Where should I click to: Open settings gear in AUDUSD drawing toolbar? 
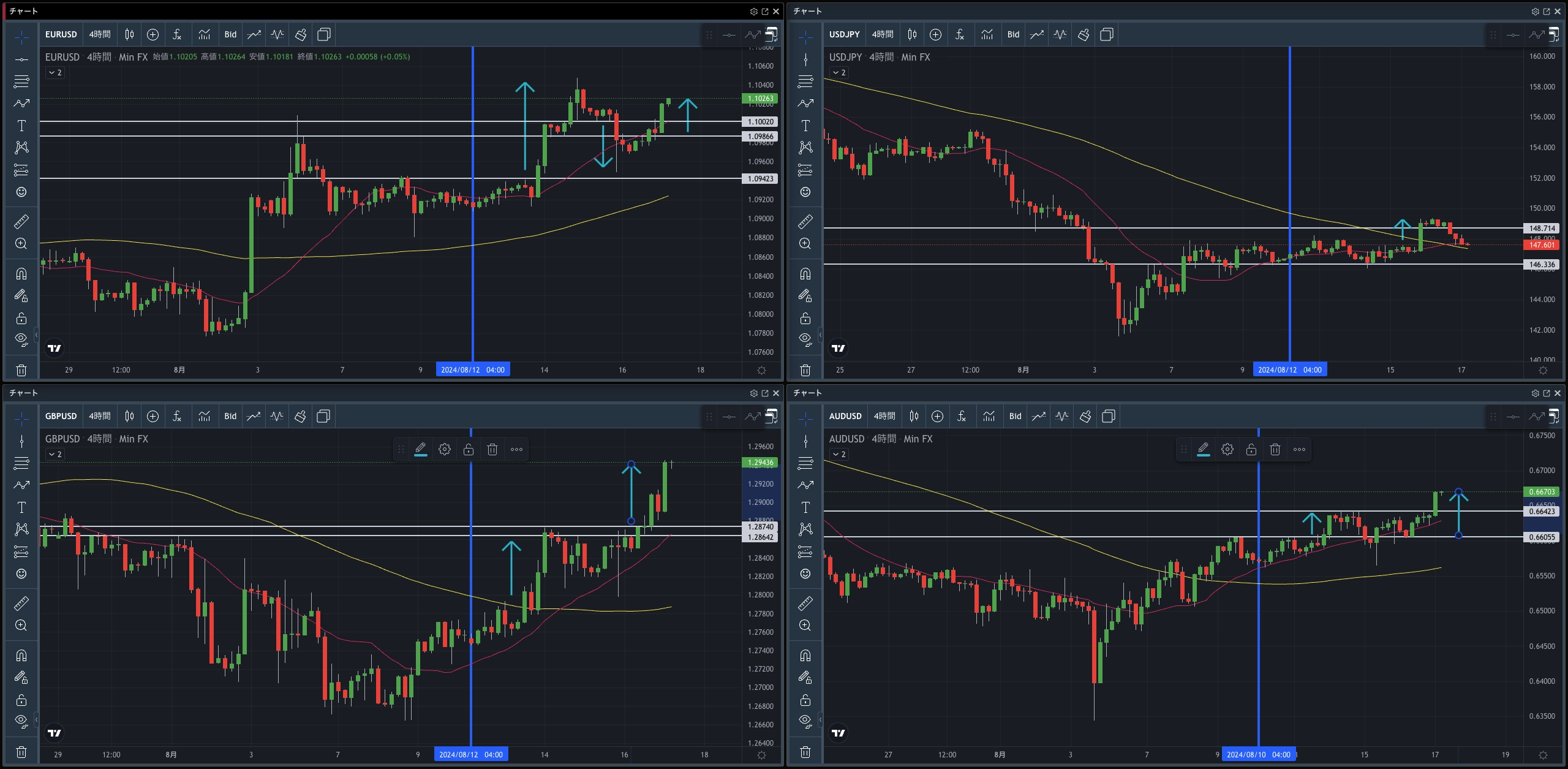click(x=1227, y=449)
